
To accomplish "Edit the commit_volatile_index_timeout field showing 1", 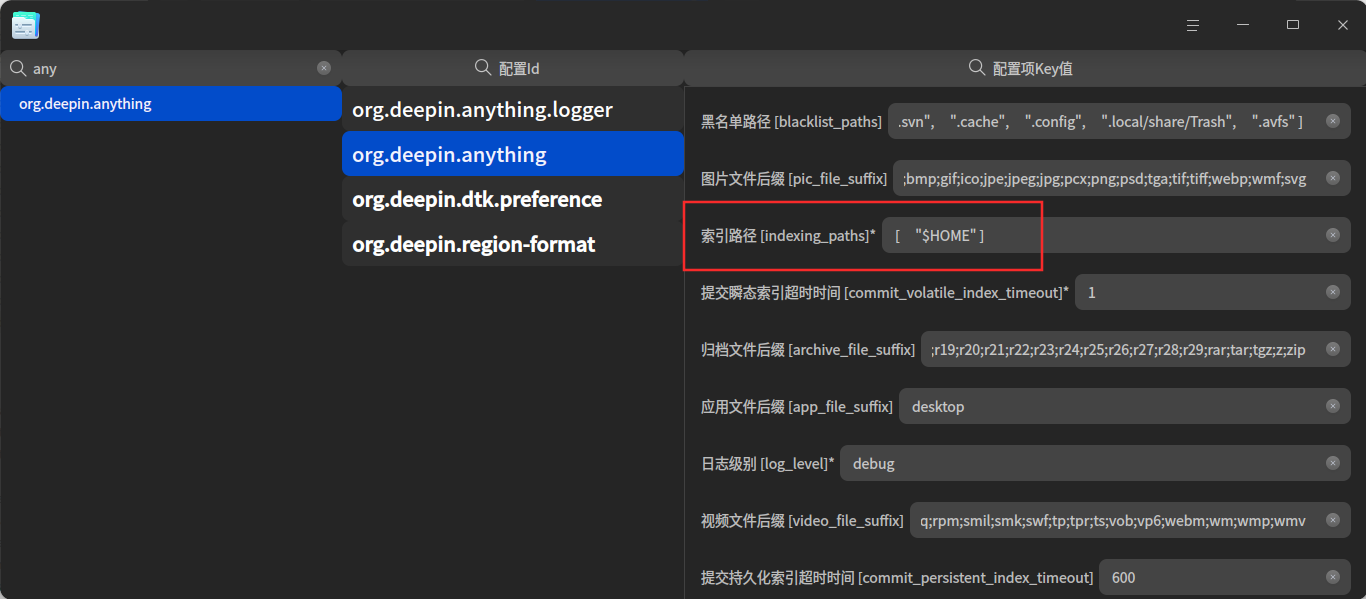I will click(x=1213, y=292).
